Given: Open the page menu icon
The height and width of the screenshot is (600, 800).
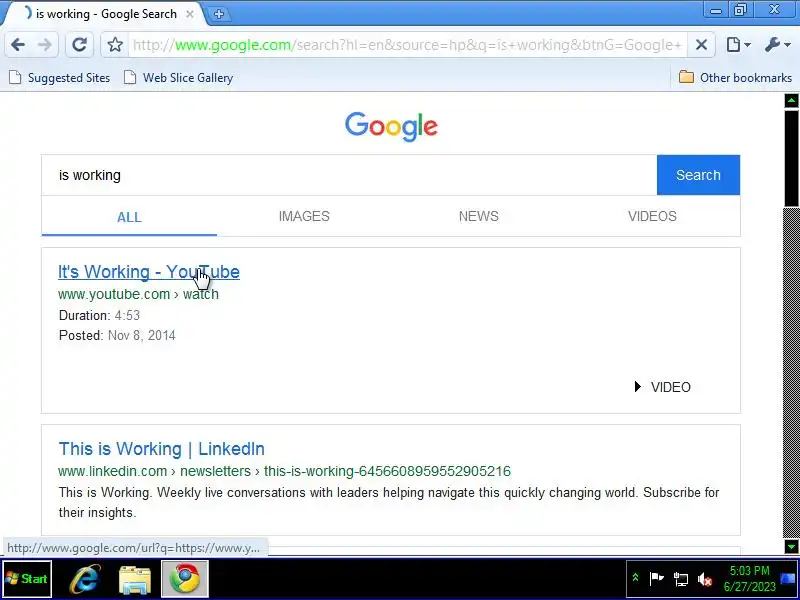Looking at the screenshot, I should [738, 45].
